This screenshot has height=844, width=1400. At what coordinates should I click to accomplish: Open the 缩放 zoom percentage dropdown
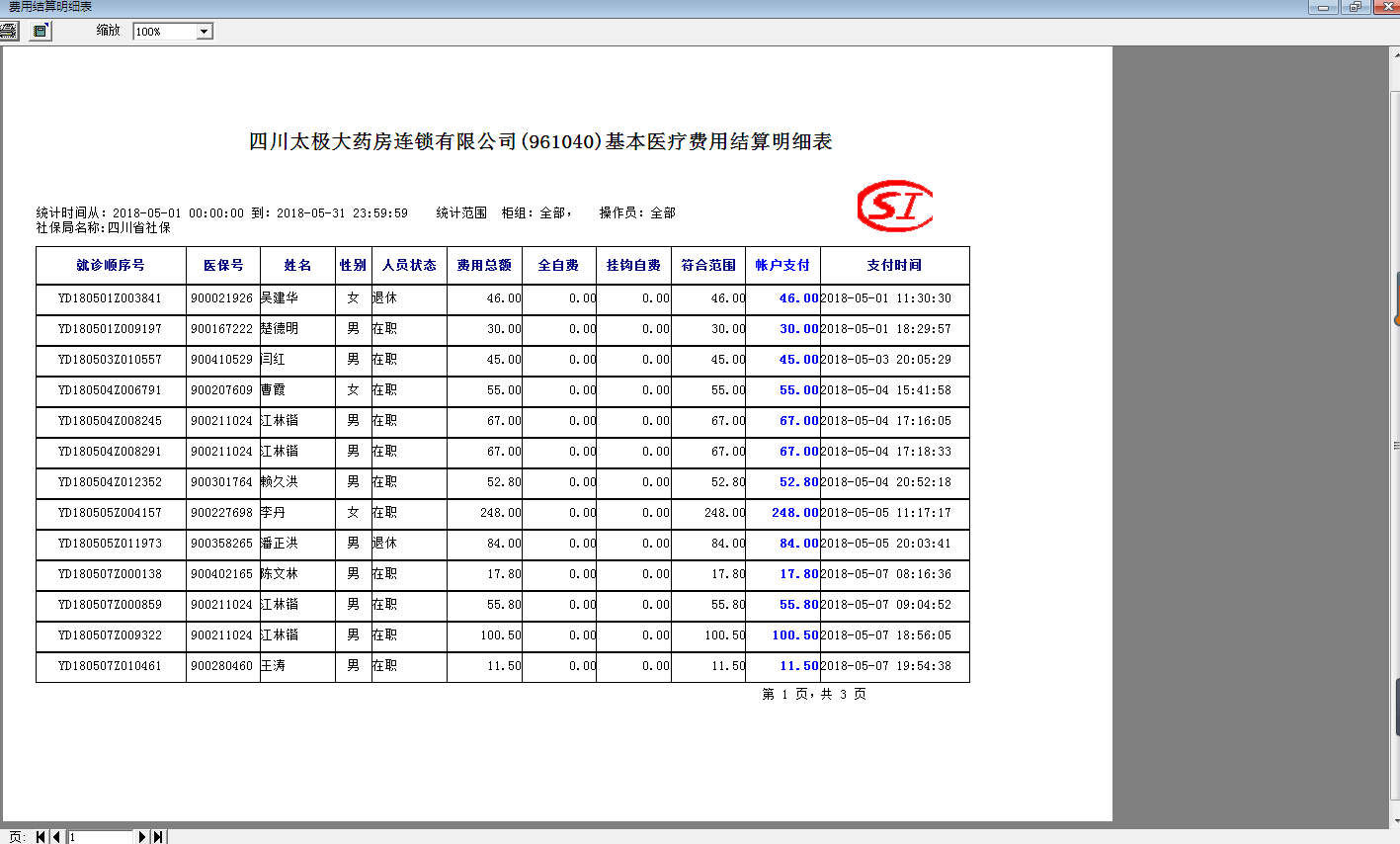[204, 32]
